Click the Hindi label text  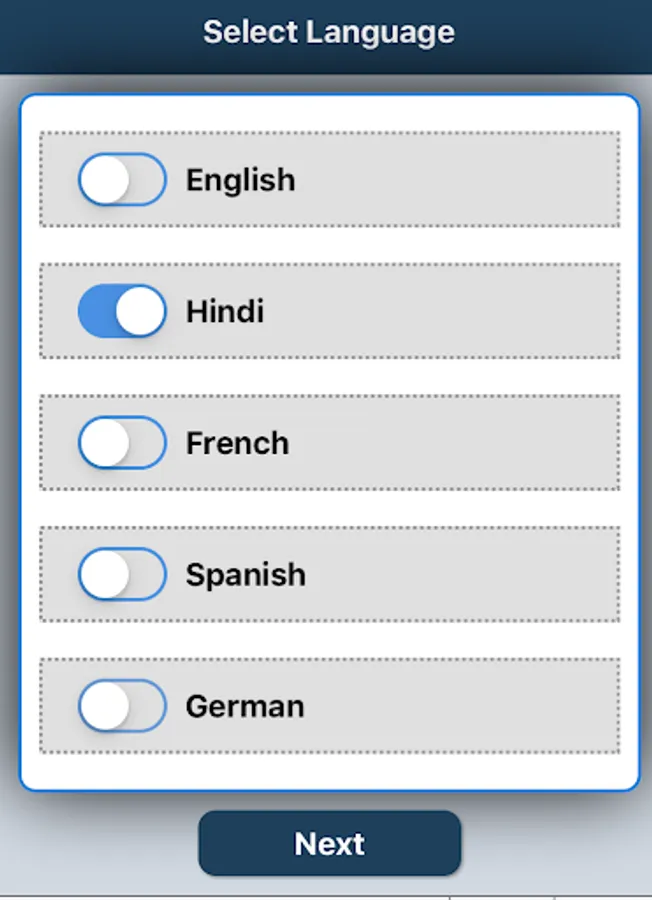pos(225,311)
